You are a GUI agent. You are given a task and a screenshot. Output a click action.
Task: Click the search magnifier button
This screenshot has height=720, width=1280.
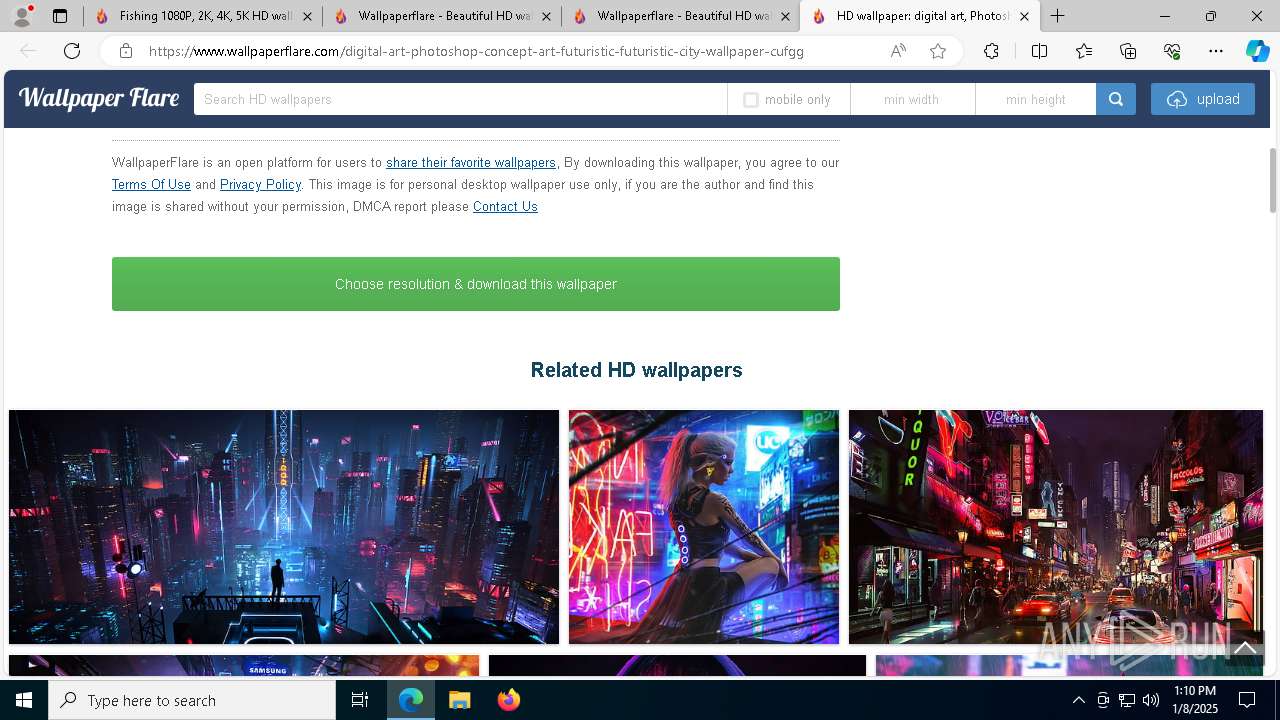pyautogui.click(x=1116, y=99)
